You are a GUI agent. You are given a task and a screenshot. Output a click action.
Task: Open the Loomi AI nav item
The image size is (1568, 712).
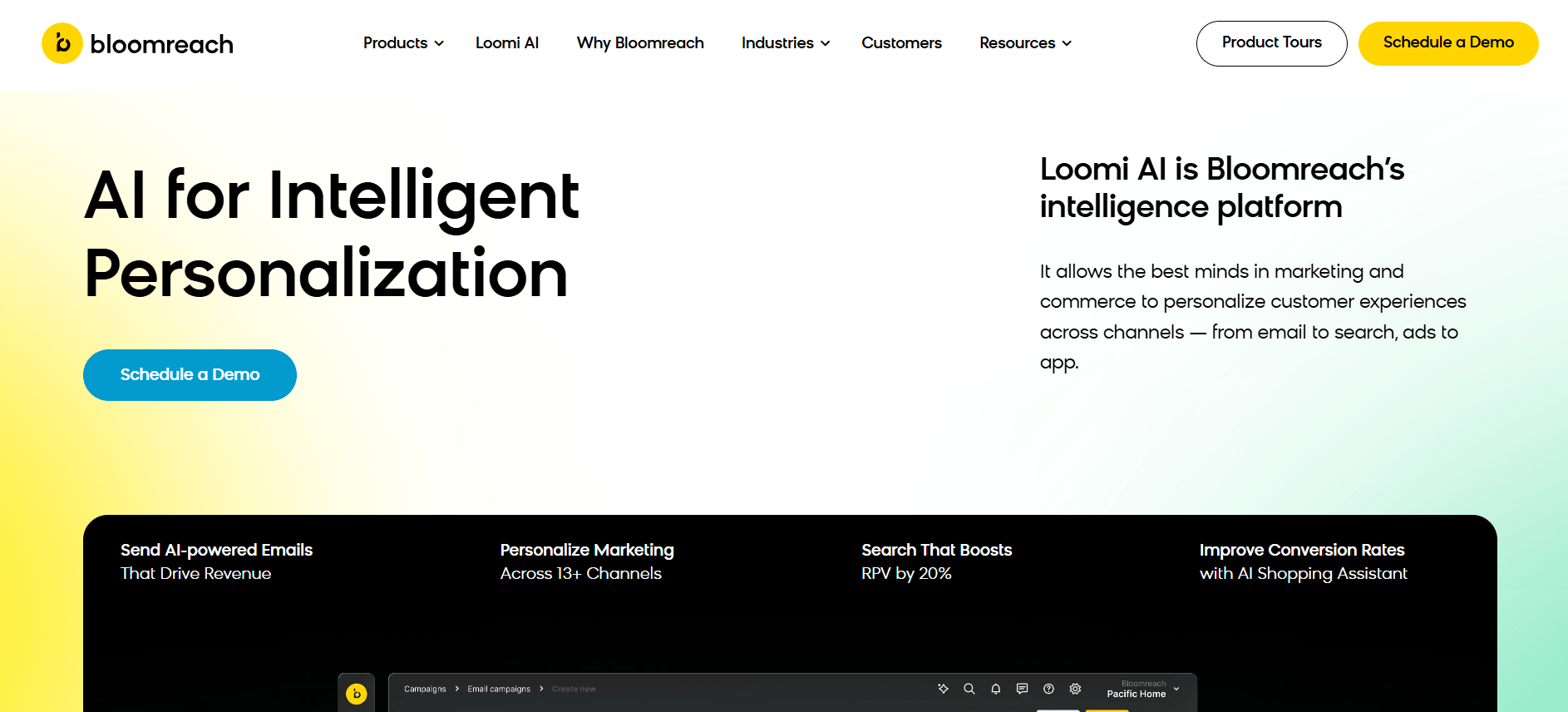507,43
